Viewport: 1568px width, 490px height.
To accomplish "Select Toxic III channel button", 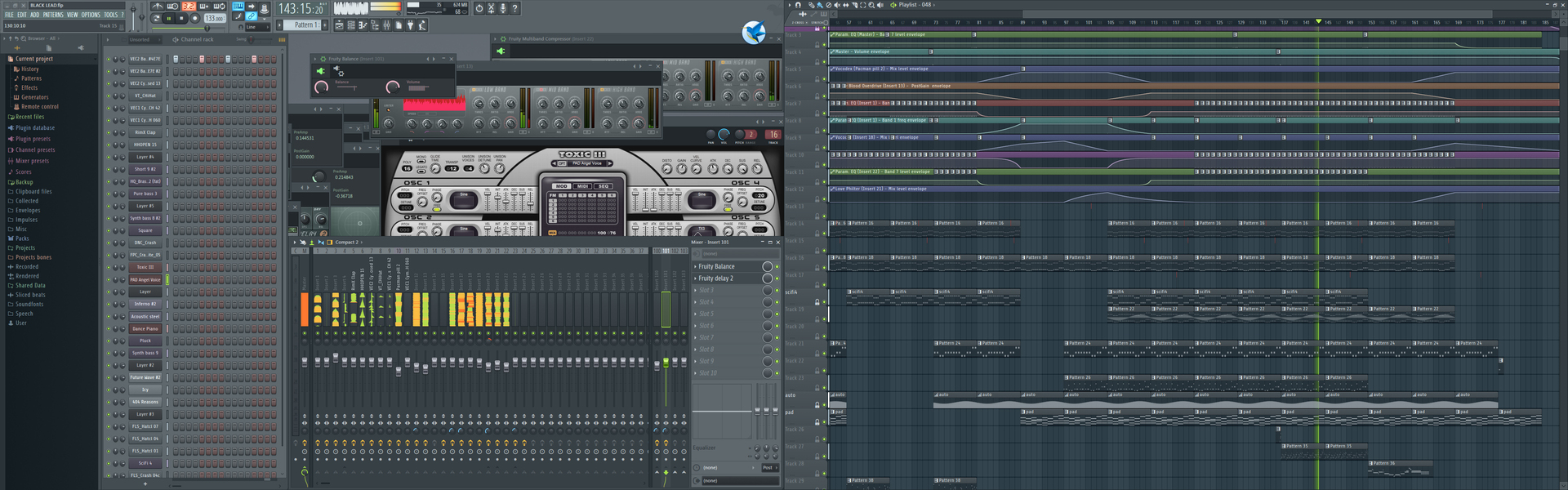I will coord(145,267).
